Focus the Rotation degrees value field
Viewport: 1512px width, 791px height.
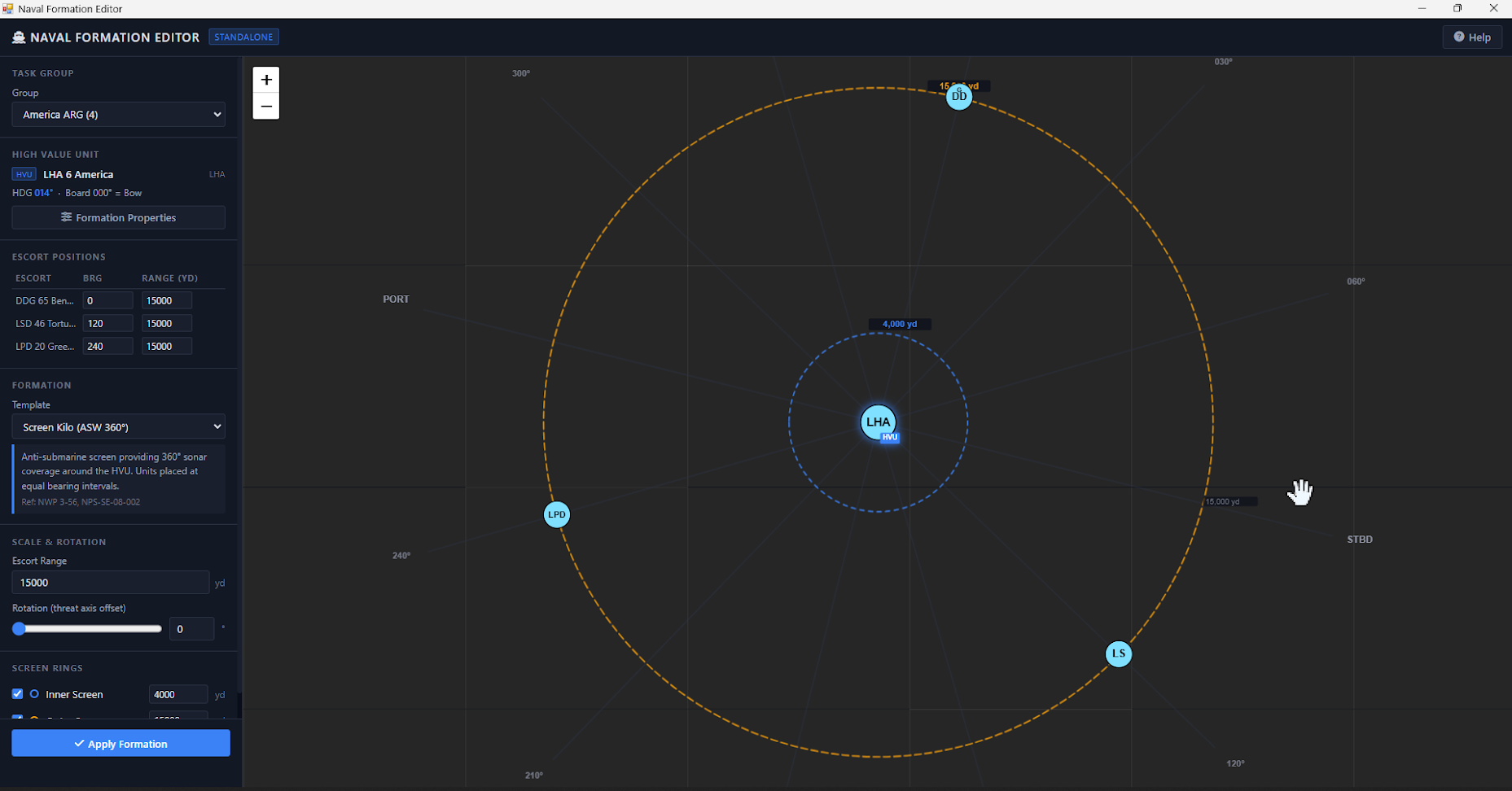click(191, 629)
